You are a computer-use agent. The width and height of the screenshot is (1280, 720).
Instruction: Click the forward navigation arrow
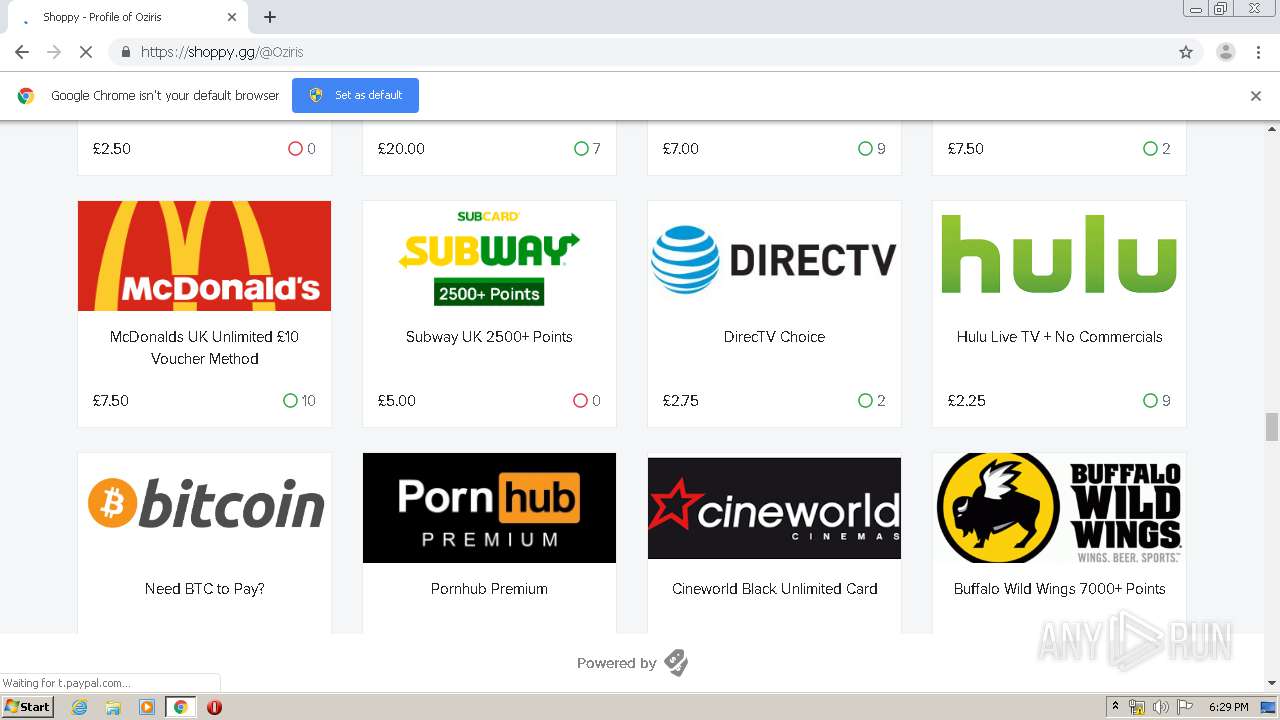(54, 52)
